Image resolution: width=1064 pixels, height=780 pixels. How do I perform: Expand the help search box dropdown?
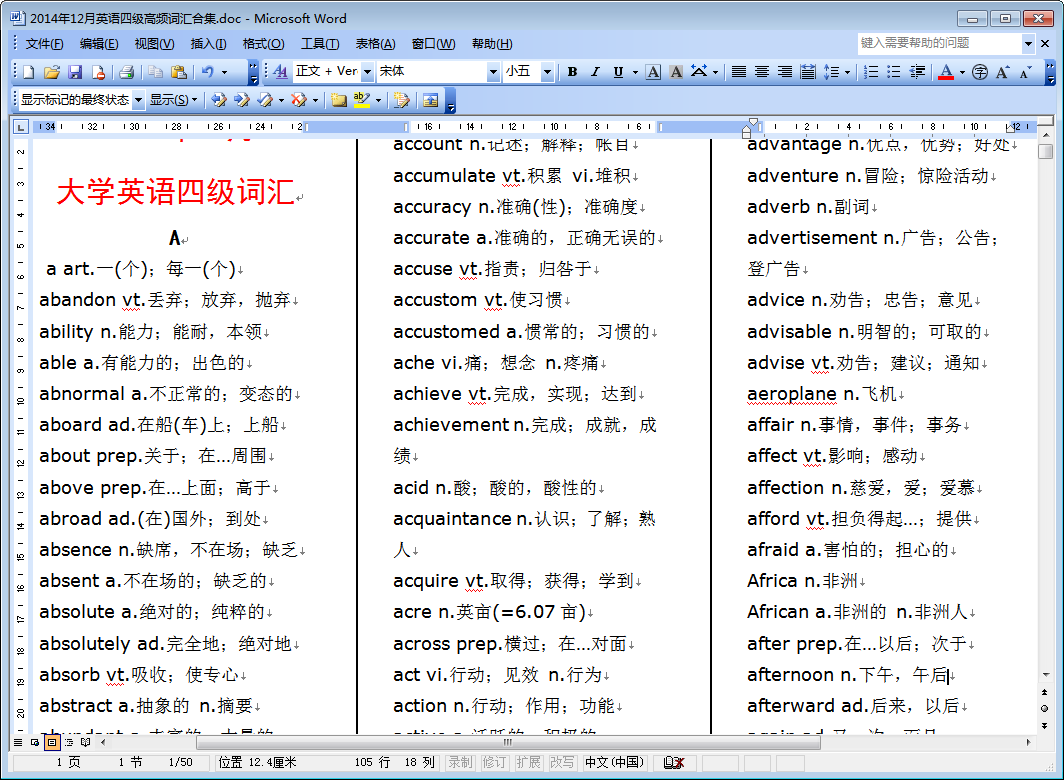(x=1028, y=43)
